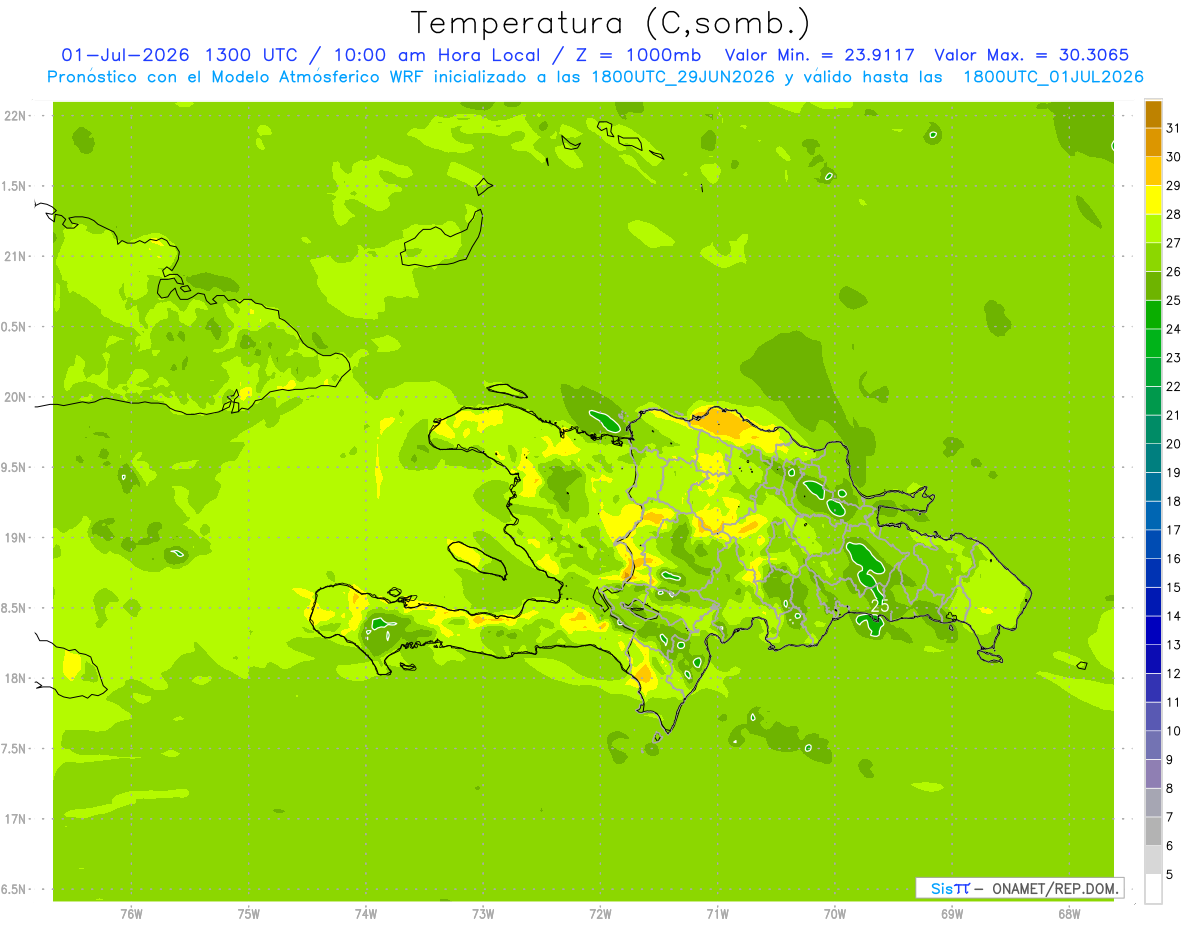This screenshot has width=1200, height=927.
Task: Click the "18N" latitude axis label
Action: pyautogui.click(x=15, y=678)
